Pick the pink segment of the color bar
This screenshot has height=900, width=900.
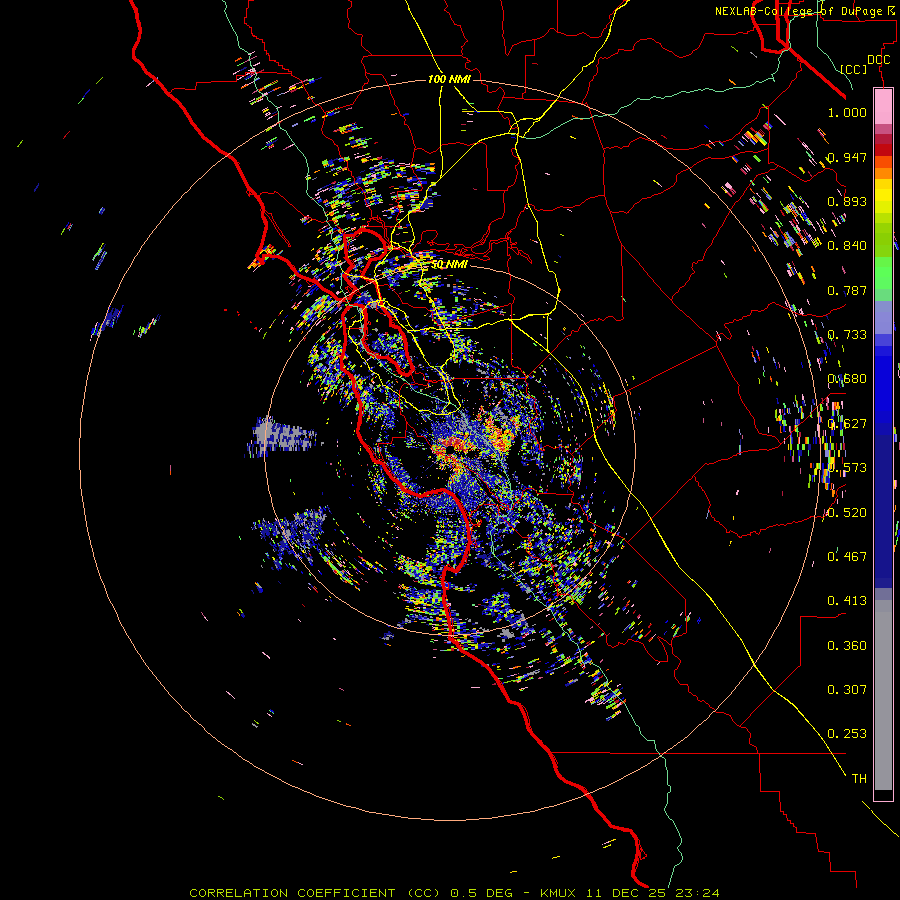click(x=883, y=106)
